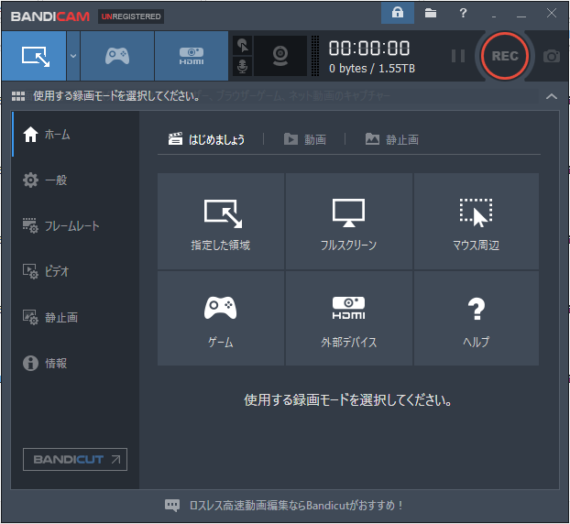Select the マウス周辺 recording tile
Viewport: 570px width, 524px height.
[x=476, y=221]
